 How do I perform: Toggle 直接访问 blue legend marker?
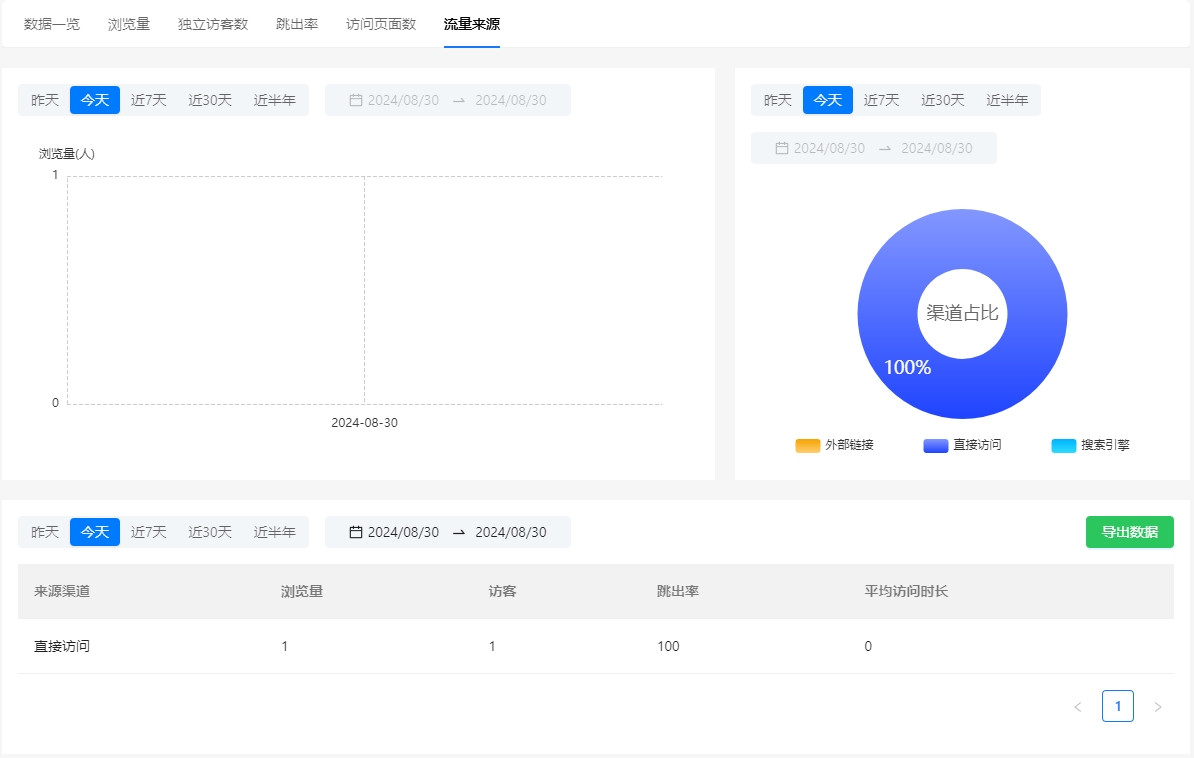coord(935,445)
